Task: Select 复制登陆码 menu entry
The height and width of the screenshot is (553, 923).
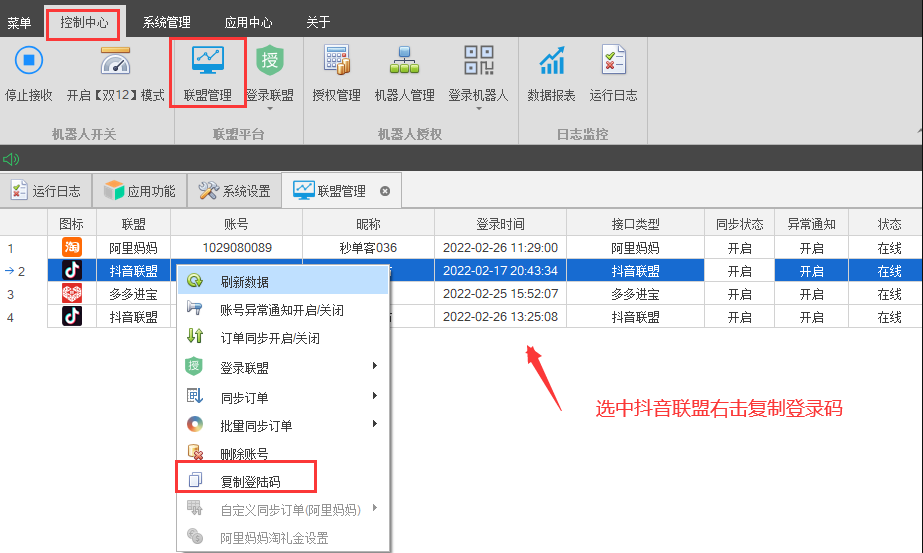Action: coord(283,482)
